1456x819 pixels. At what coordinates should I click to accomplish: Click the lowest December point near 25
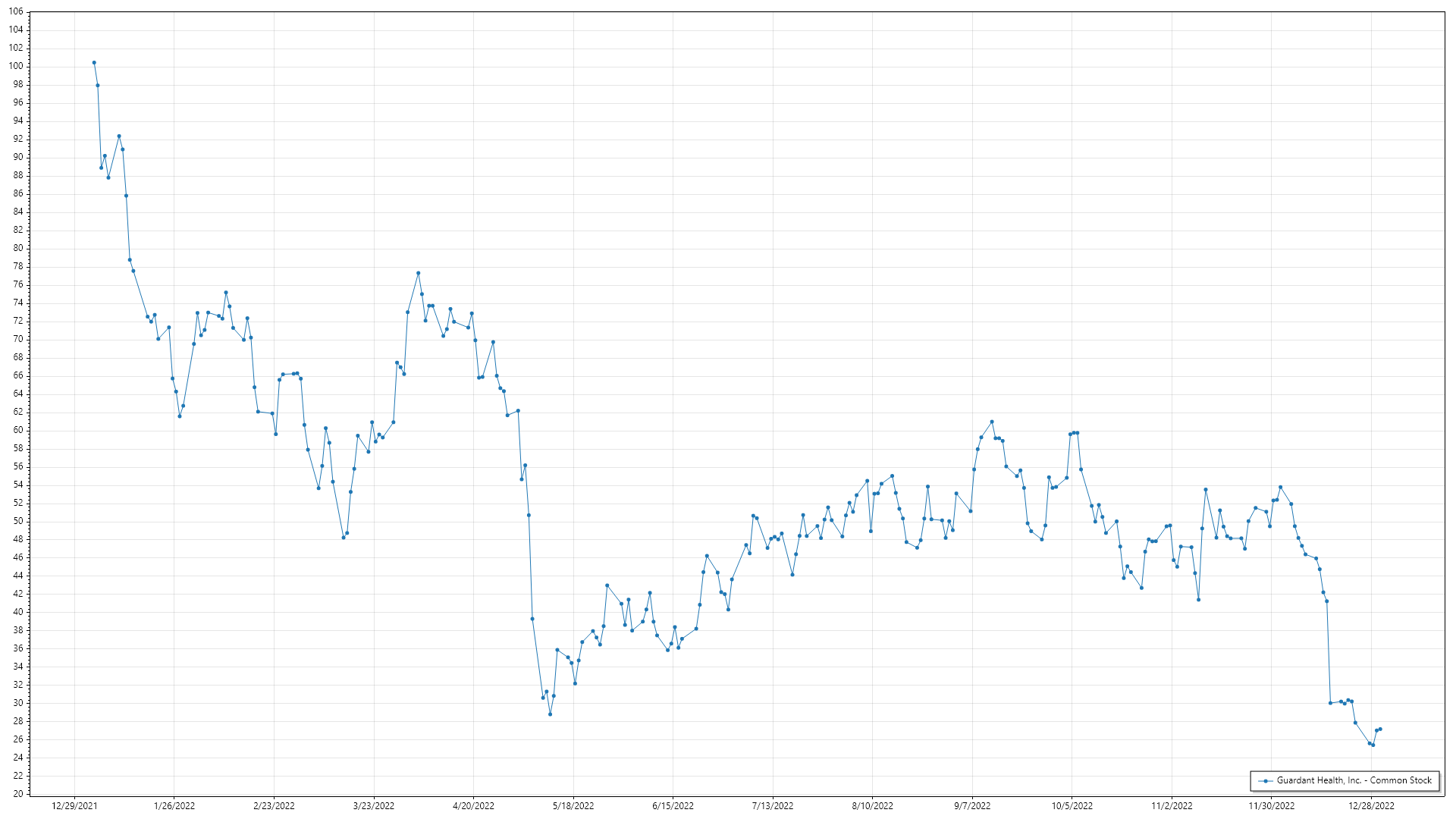(1373, 745)
